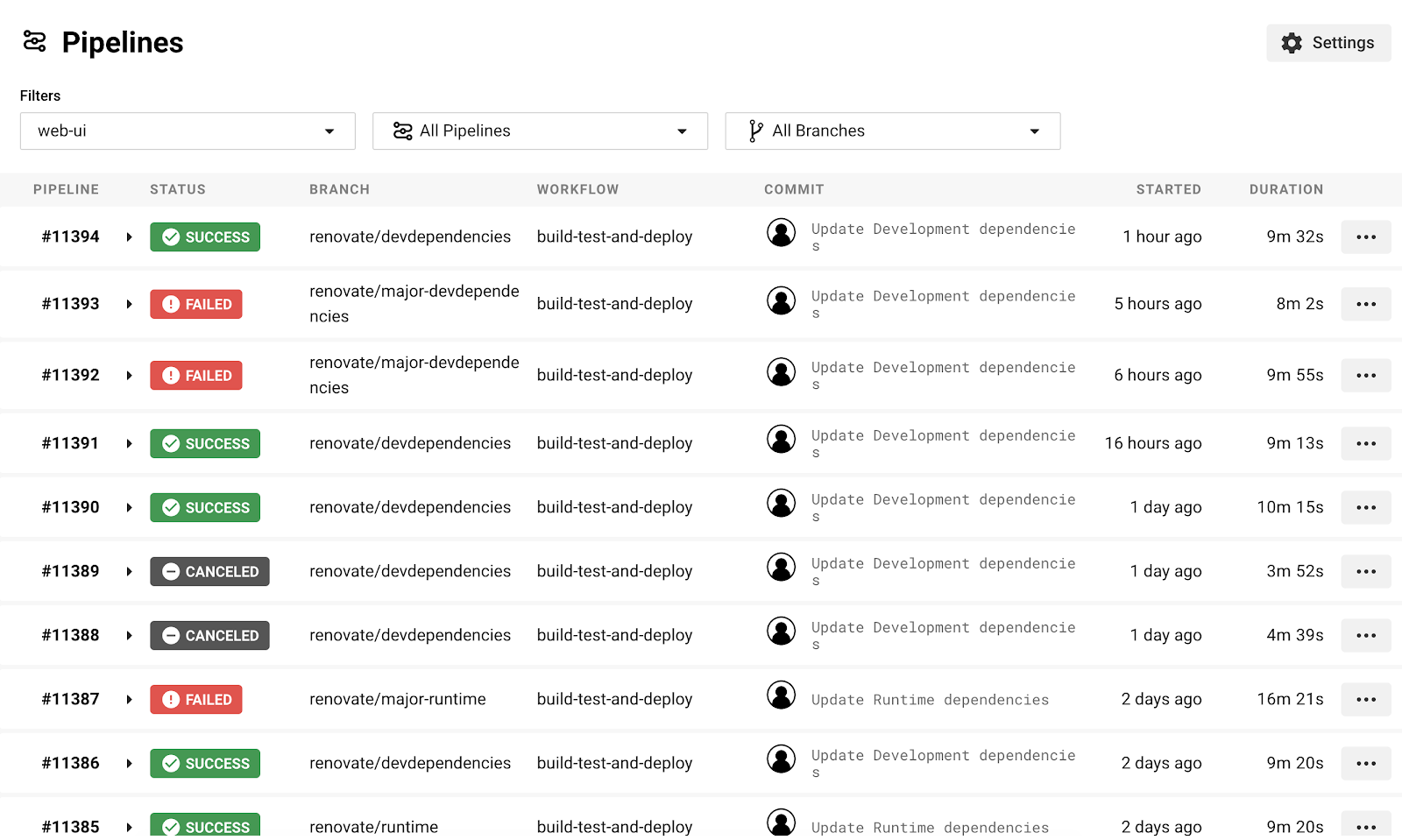The image size is (1402, 840).
Task: Open the web-ui project filter dropdown
Action: [188, 131]
